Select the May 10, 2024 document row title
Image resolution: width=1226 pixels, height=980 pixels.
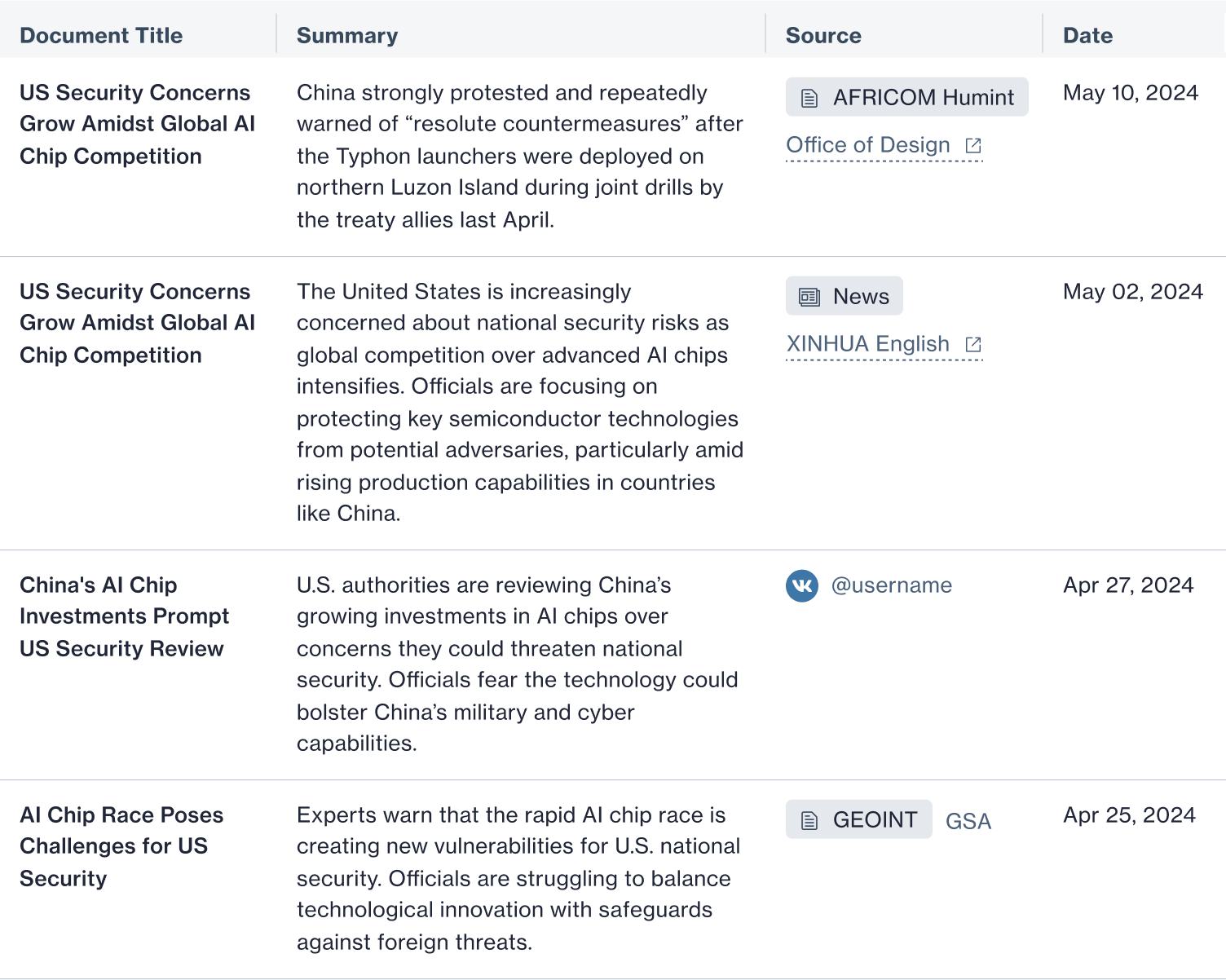click(137, 124)
